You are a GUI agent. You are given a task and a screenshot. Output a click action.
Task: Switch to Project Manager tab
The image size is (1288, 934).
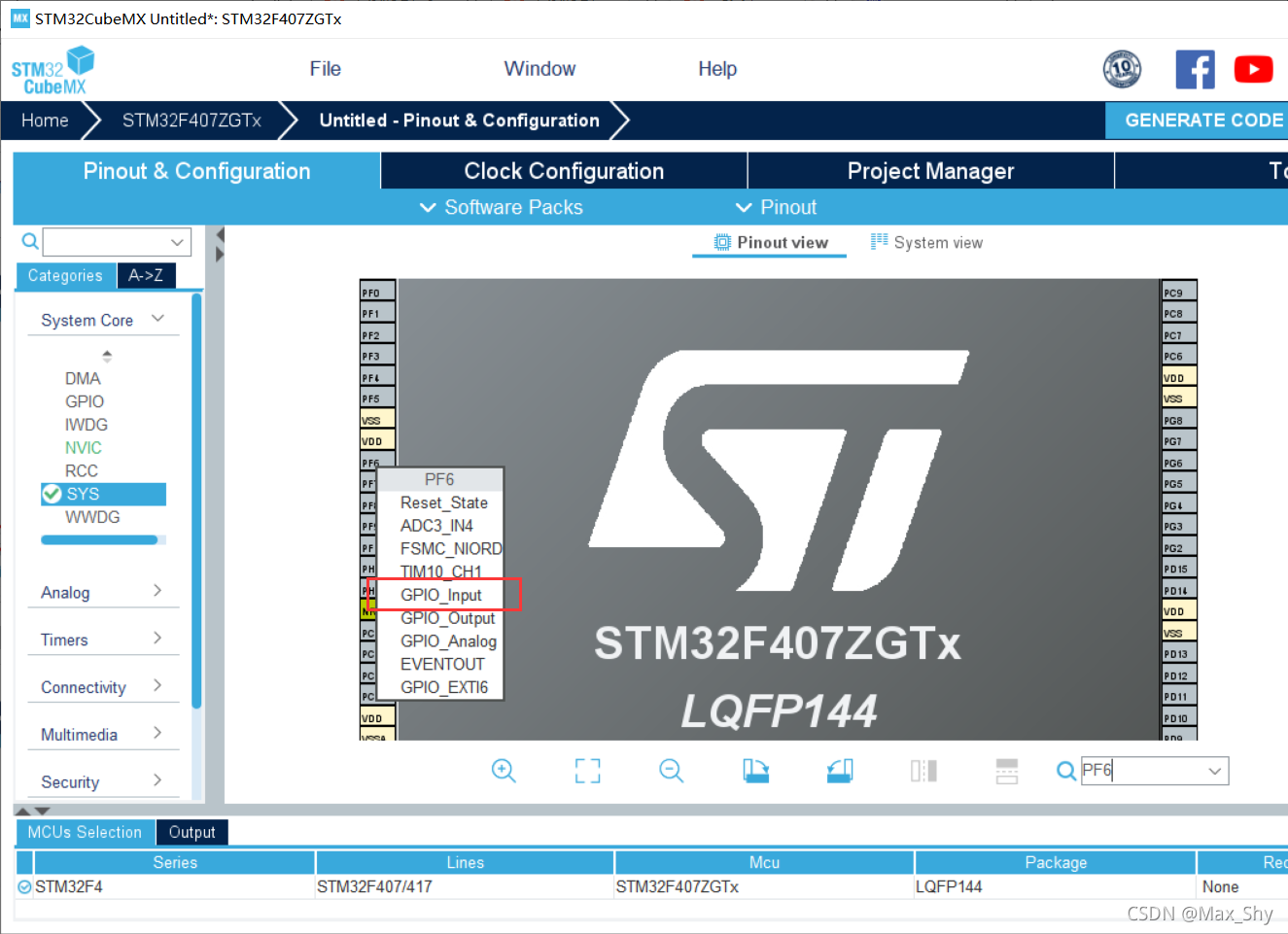tap(930, 171)
